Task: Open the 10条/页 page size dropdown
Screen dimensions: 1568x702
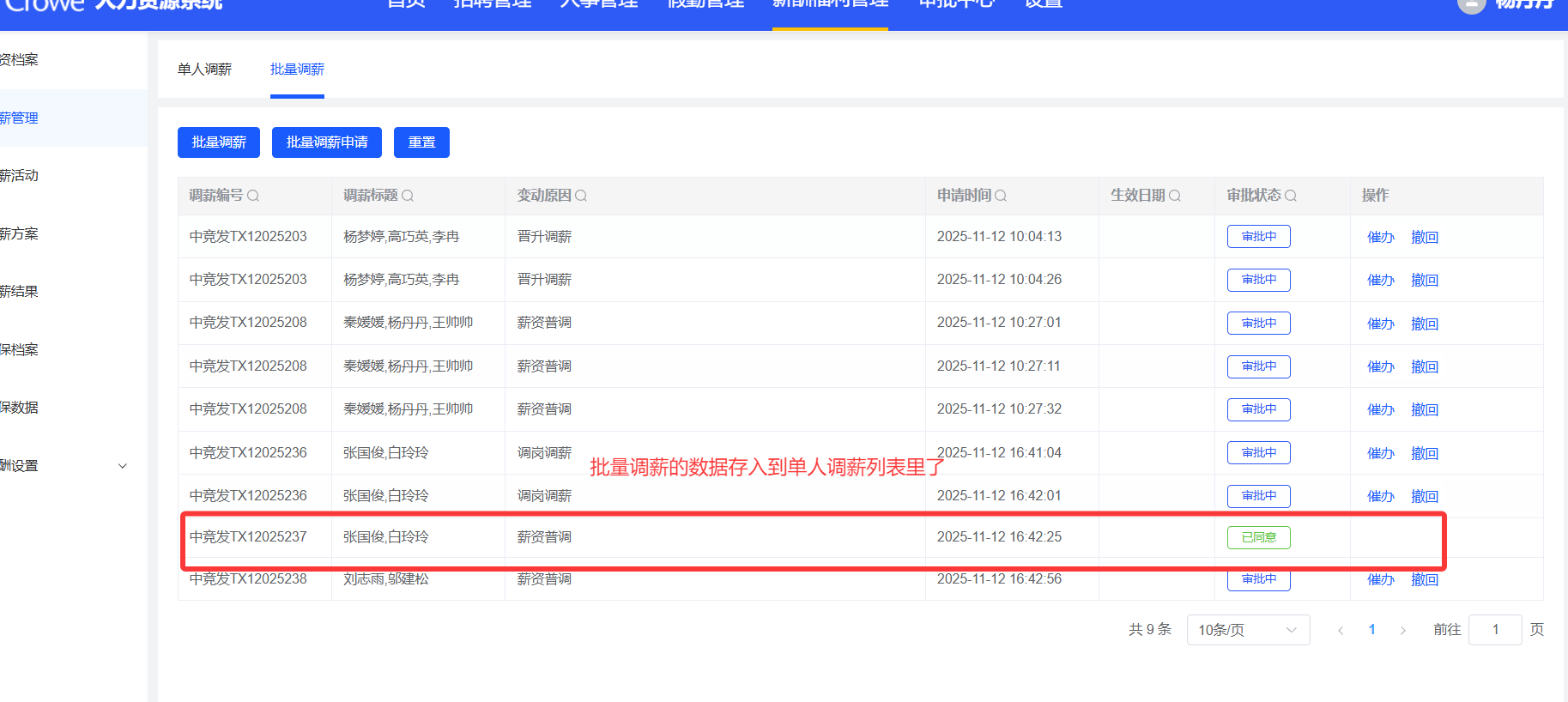Action: (x=1247, y=630)
